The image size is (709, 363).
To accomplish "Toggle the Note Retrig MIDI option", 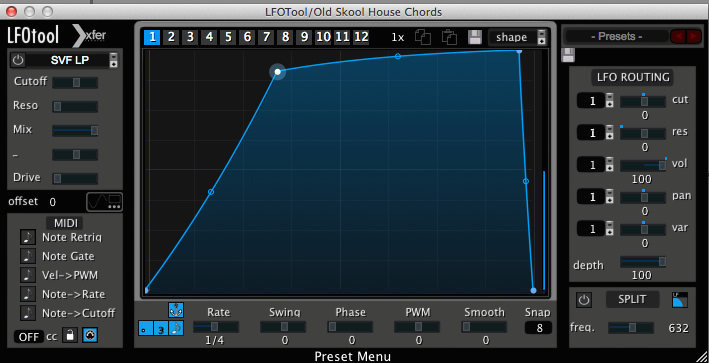I will (28, 237).
